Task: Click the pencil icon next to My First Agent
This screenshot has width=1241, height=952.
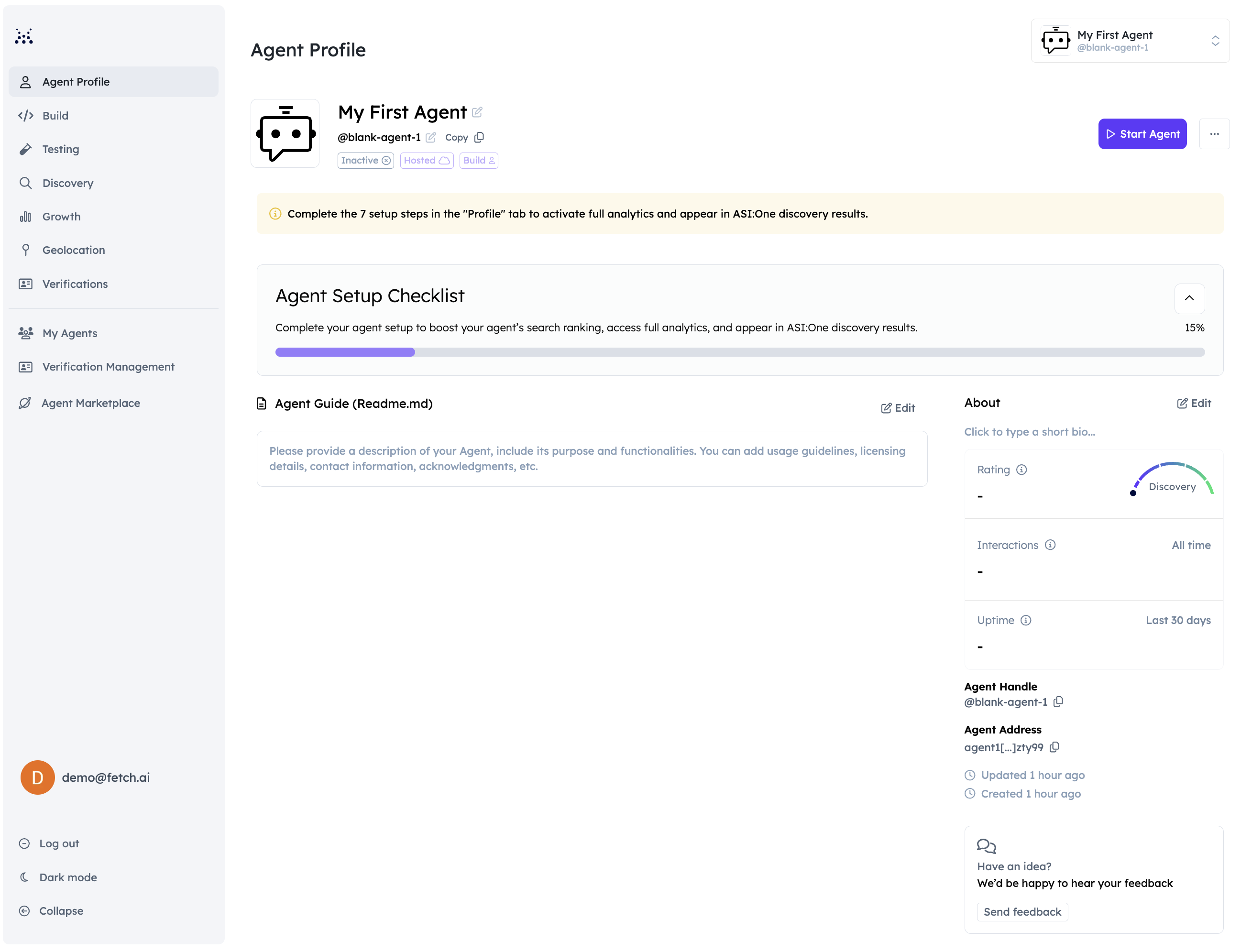Action: click(x=477, y=112)
